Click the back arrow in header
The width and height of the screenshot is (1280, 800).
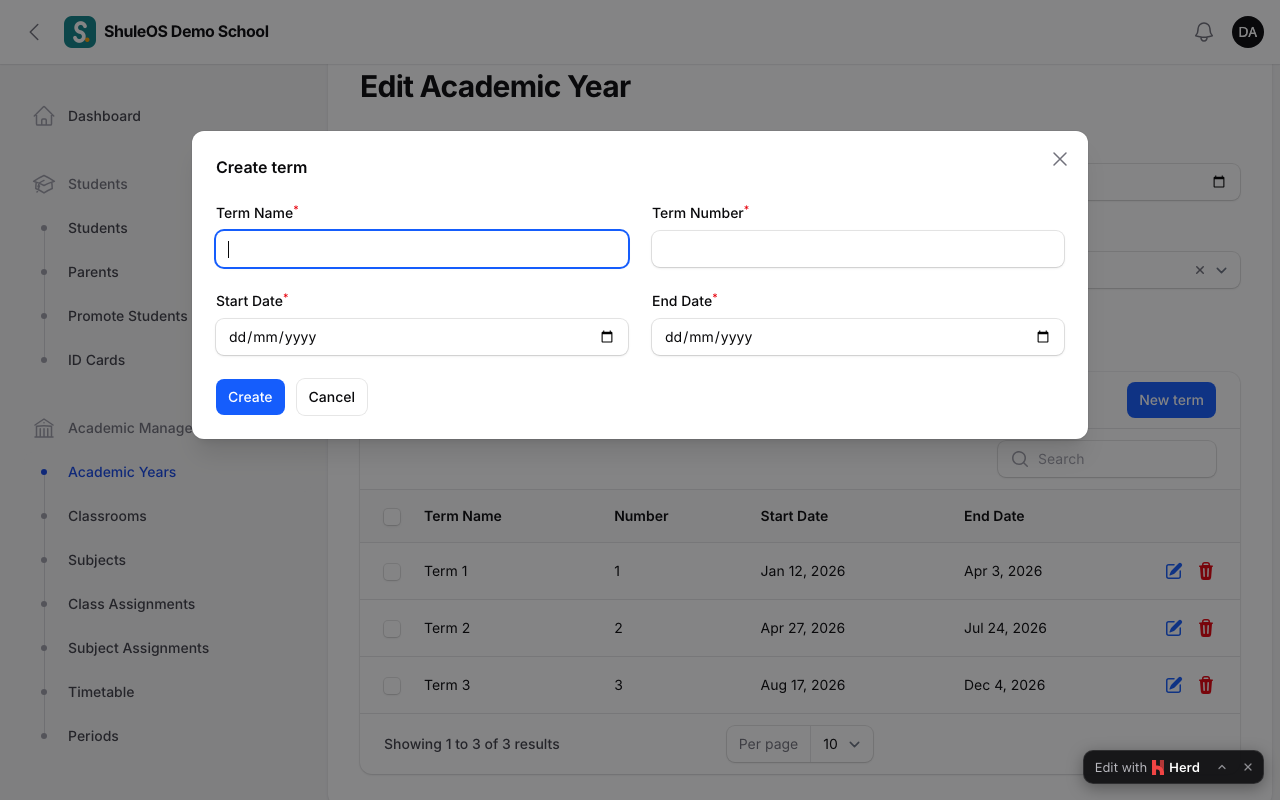[34, 32]
